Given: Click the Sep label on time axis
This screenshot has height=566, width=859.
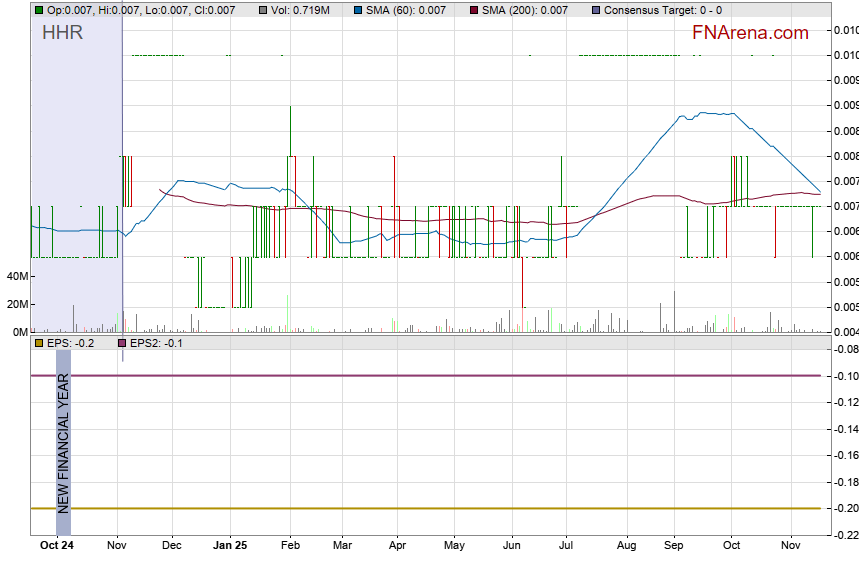Looking at the screenshot, I should point(674,546).
